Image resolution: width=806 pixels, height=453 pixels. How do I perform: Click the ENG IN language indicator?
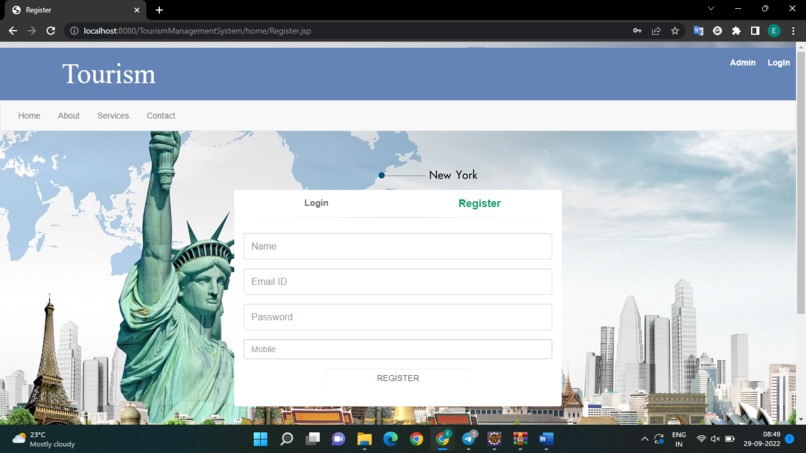tap(679, 439)
